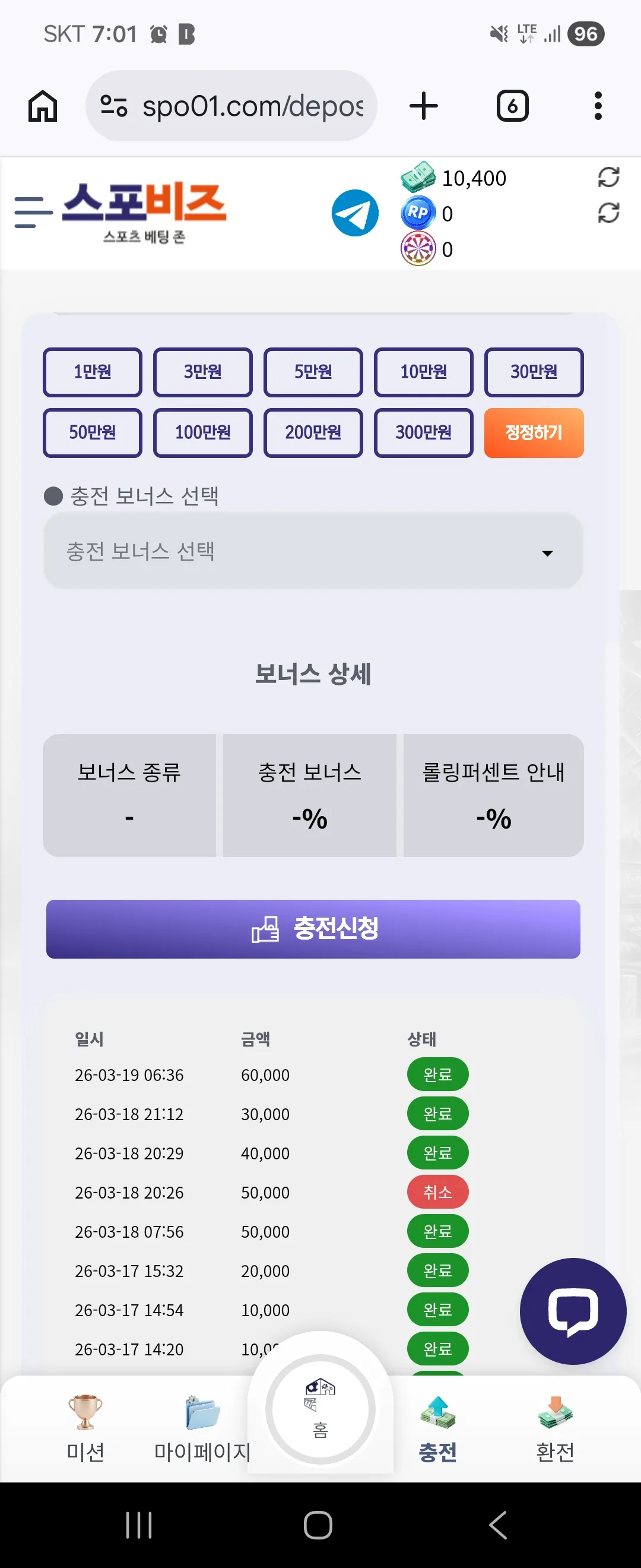Refresh the cash balance with top refresh icon
This screenshot has height=1568, width=641.
(608, 177)
